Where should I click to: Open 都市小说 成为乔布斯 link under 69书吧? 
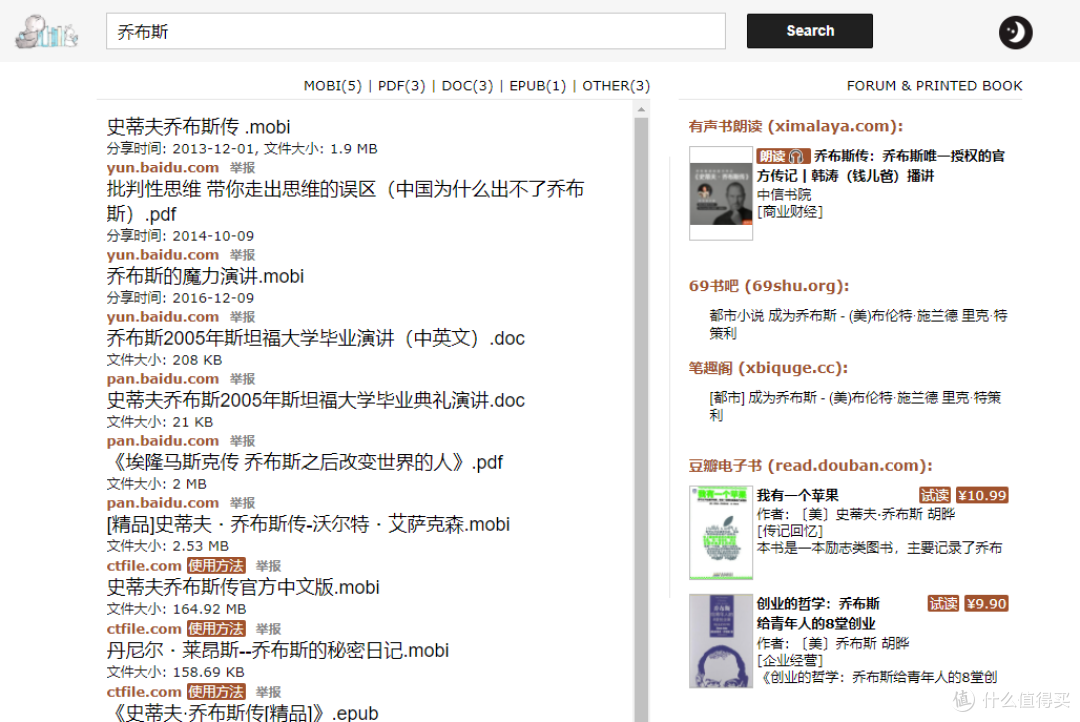(858, 324)
